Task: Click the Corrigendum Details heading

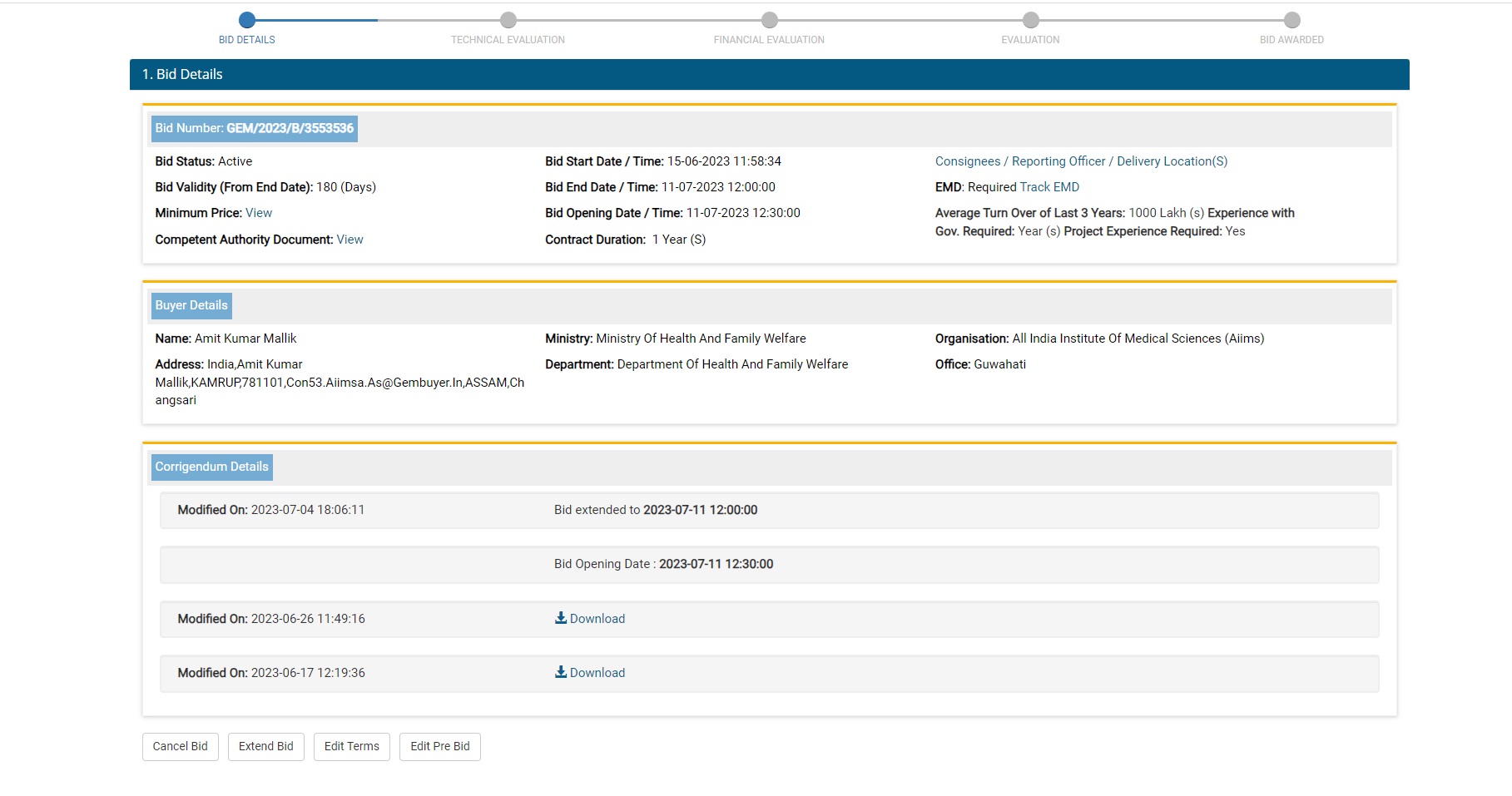Action: click(211, 467)
